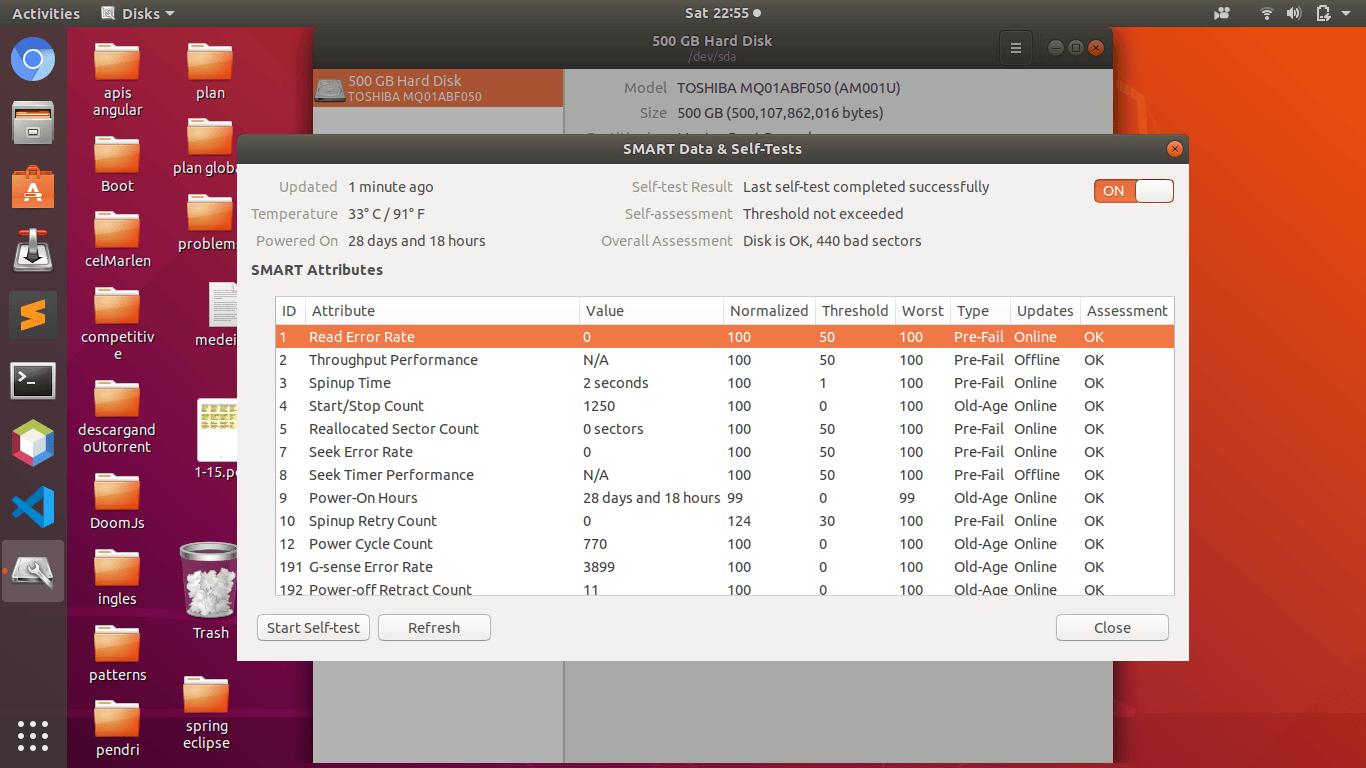Toggle the SMART ON switch off

1133,191
